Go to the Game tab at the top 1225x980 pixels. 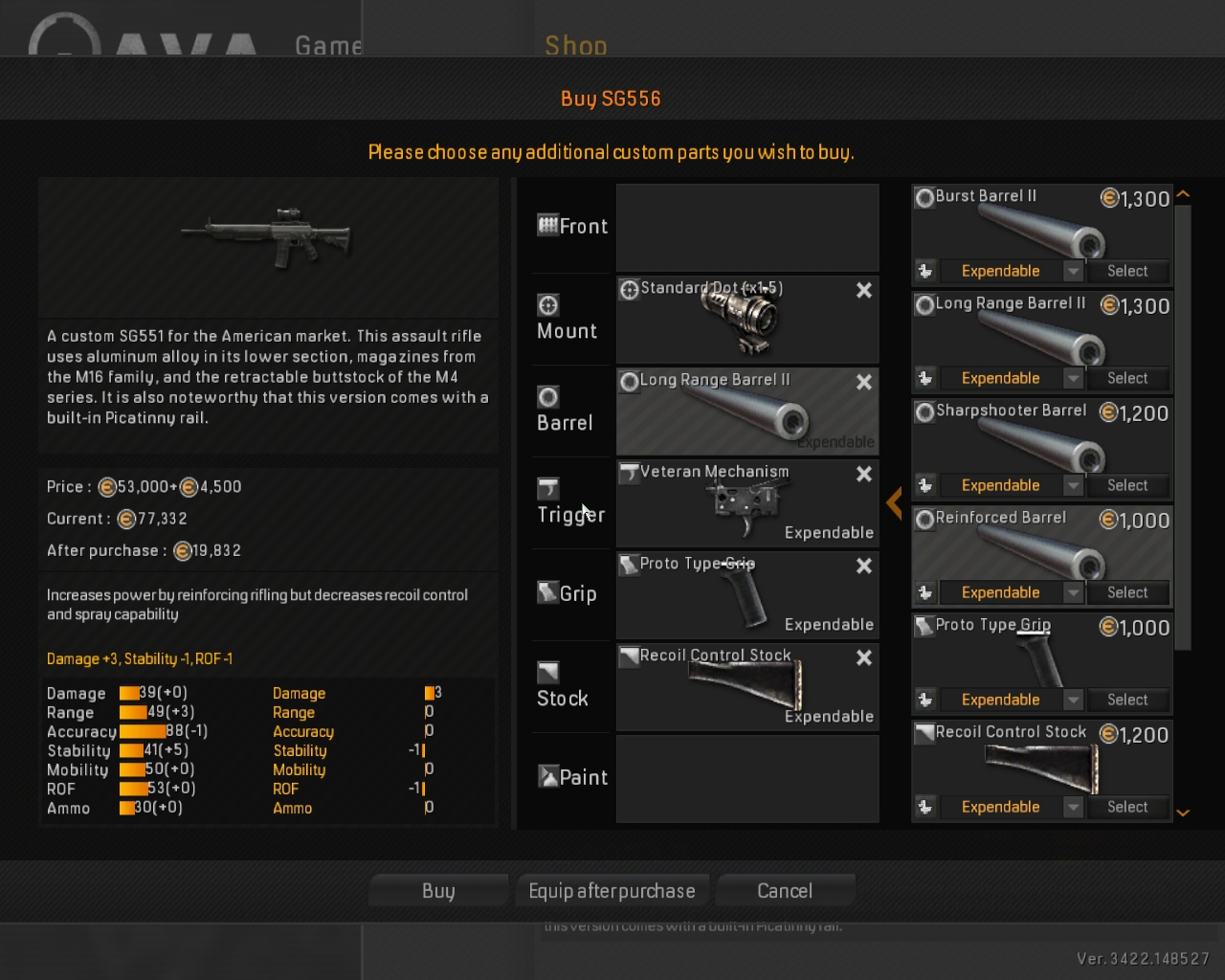(328, 45)
